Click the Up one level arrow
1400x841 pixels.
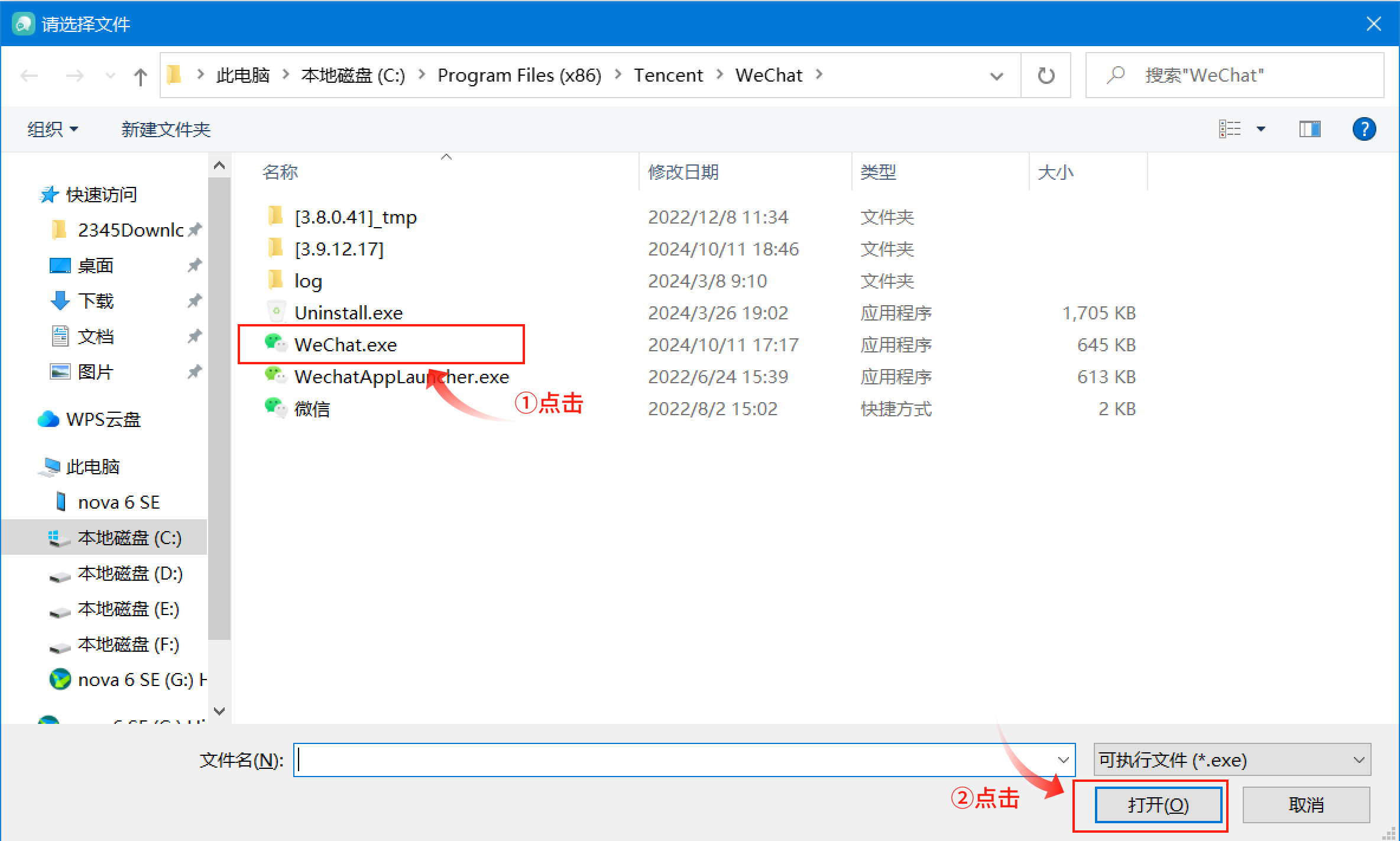pos(140,76)
